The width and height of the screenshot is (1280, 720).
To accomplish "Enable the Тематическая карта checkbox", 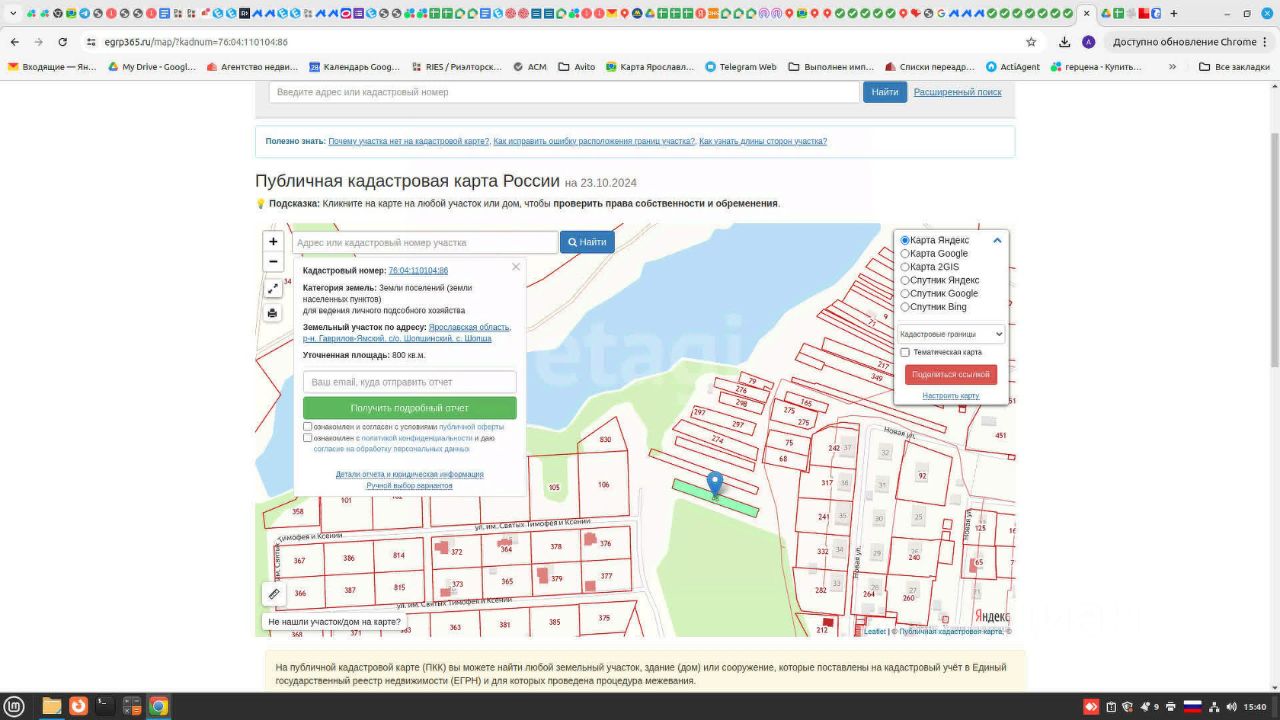I will click(905, 352).
